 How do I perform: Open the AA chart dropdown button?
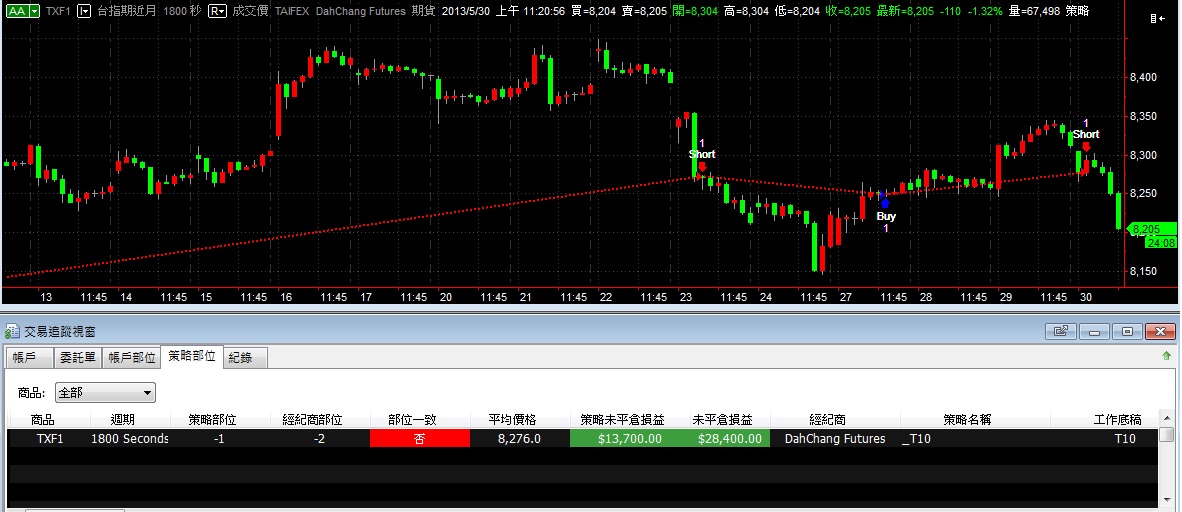(x=23, y=11)
